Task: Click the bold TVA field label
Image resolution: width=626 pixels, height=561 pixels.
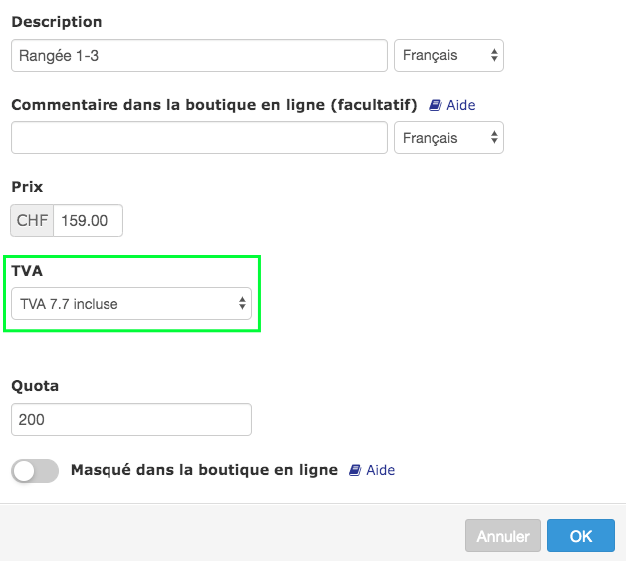Action: [27, 271]
